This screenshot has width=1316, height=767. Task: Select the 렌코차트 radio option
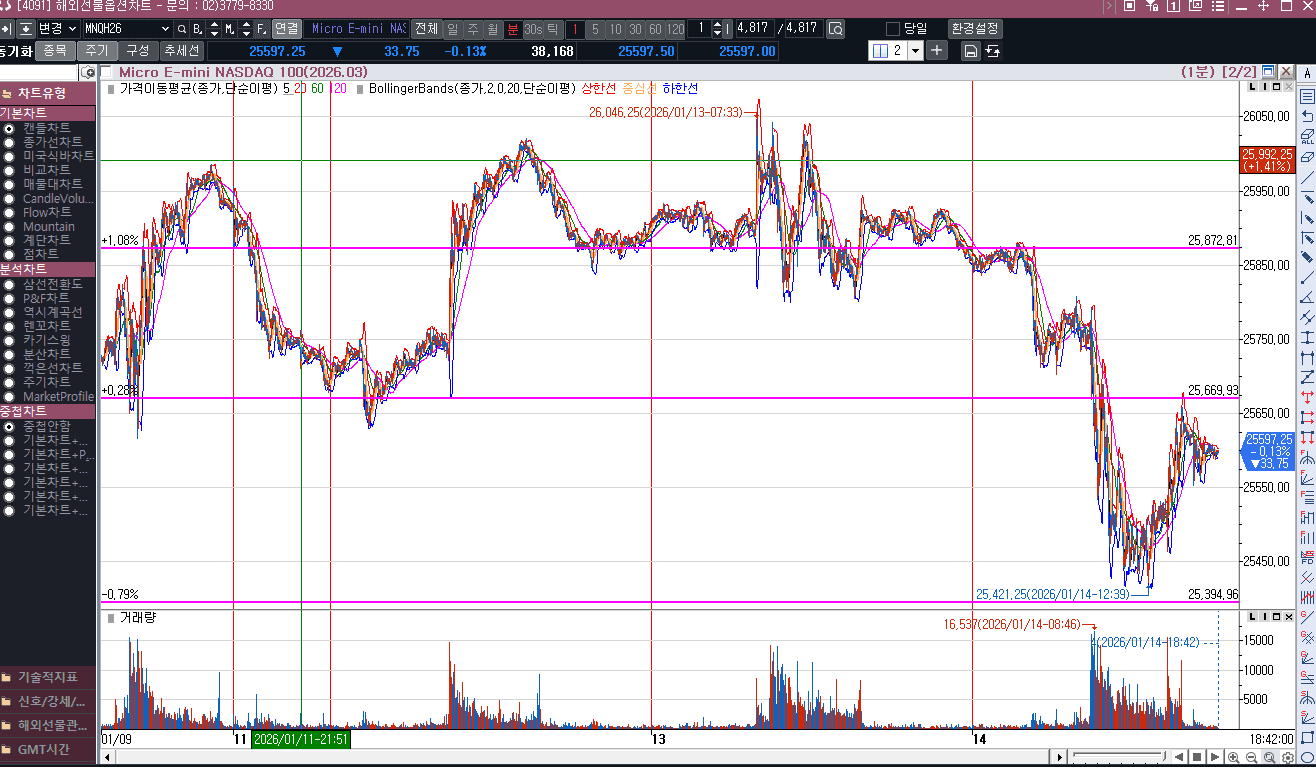[9, 326]
